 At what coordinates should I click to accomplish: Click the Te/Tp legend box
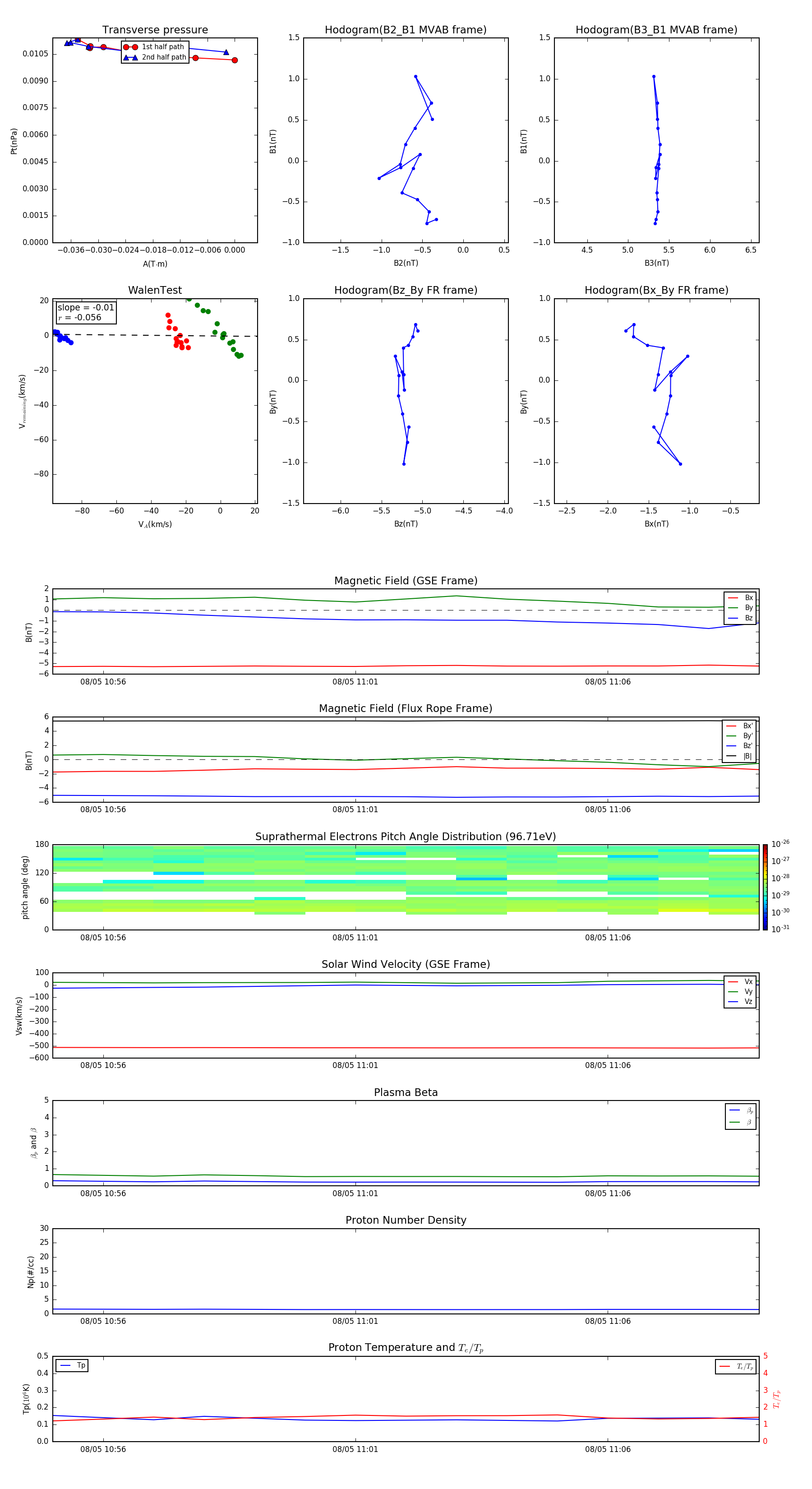(736, 1366)
